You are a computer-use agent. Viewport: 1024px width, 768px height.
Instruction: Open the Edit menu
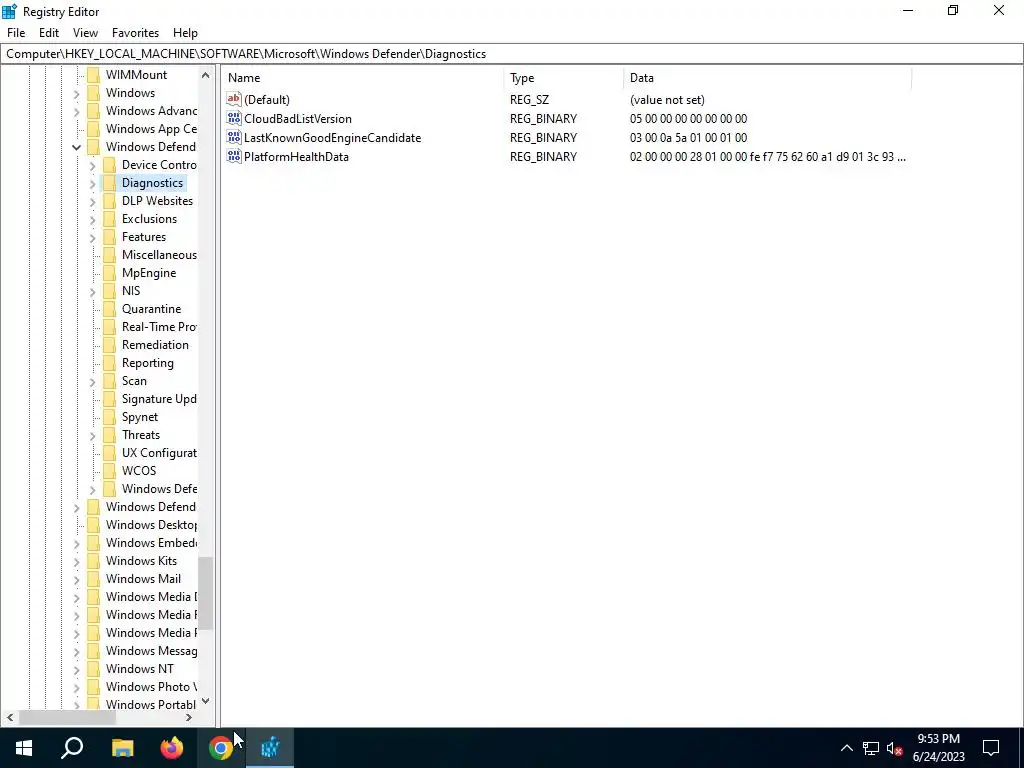pyautogui.click(x=49, y=33)
